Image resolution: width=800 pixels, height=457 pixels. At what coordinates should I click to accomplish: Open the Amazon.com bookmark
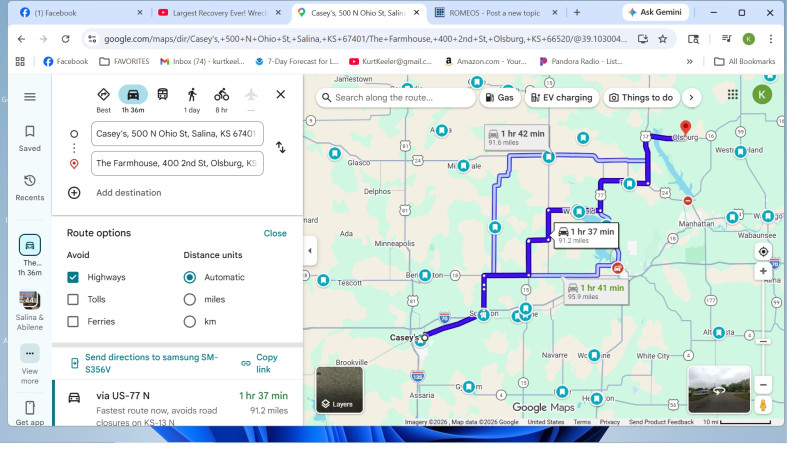click(485, 62)
